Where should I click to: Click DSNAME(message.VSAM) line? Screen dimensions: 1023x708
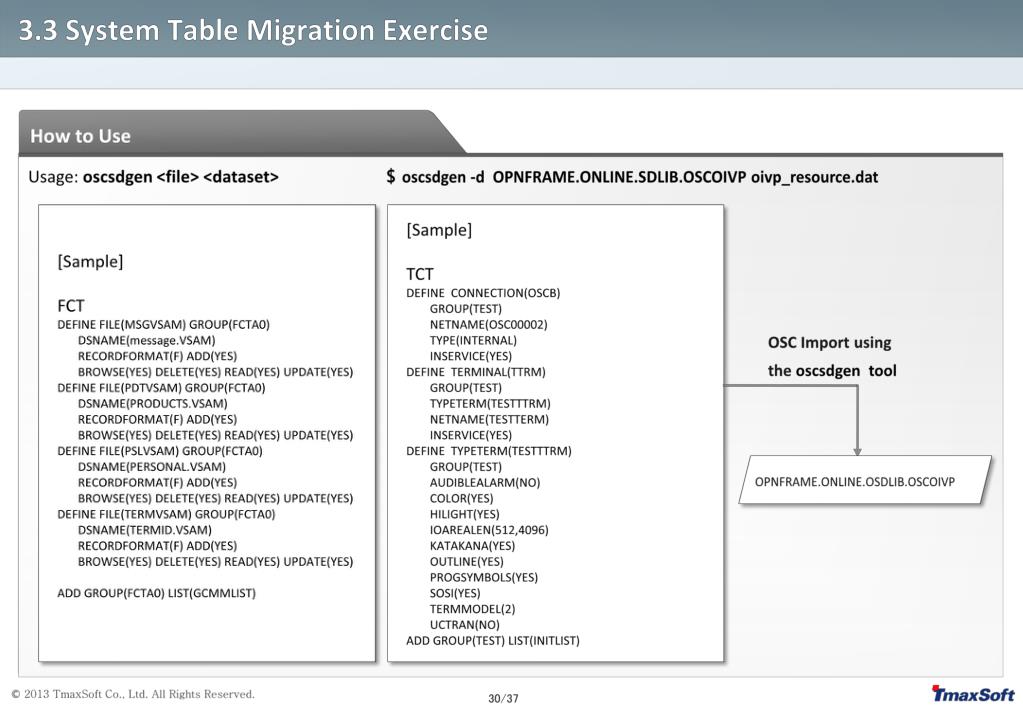(146, 340)
